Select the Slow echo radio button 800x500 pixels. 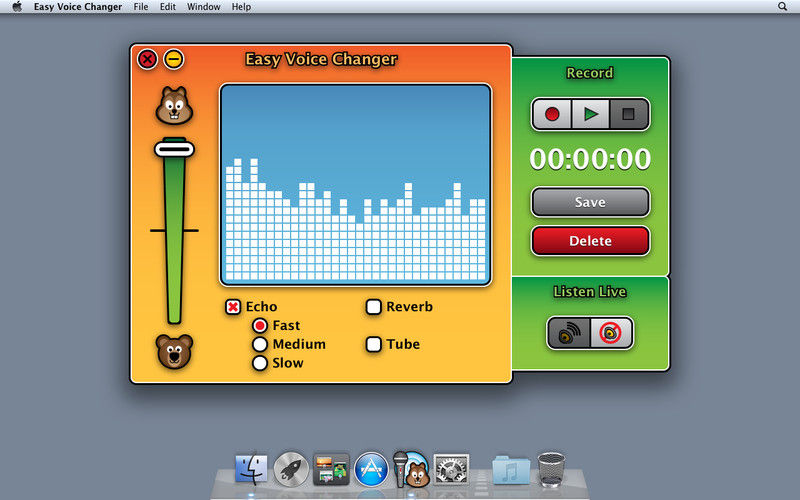(x=260, y=363)
